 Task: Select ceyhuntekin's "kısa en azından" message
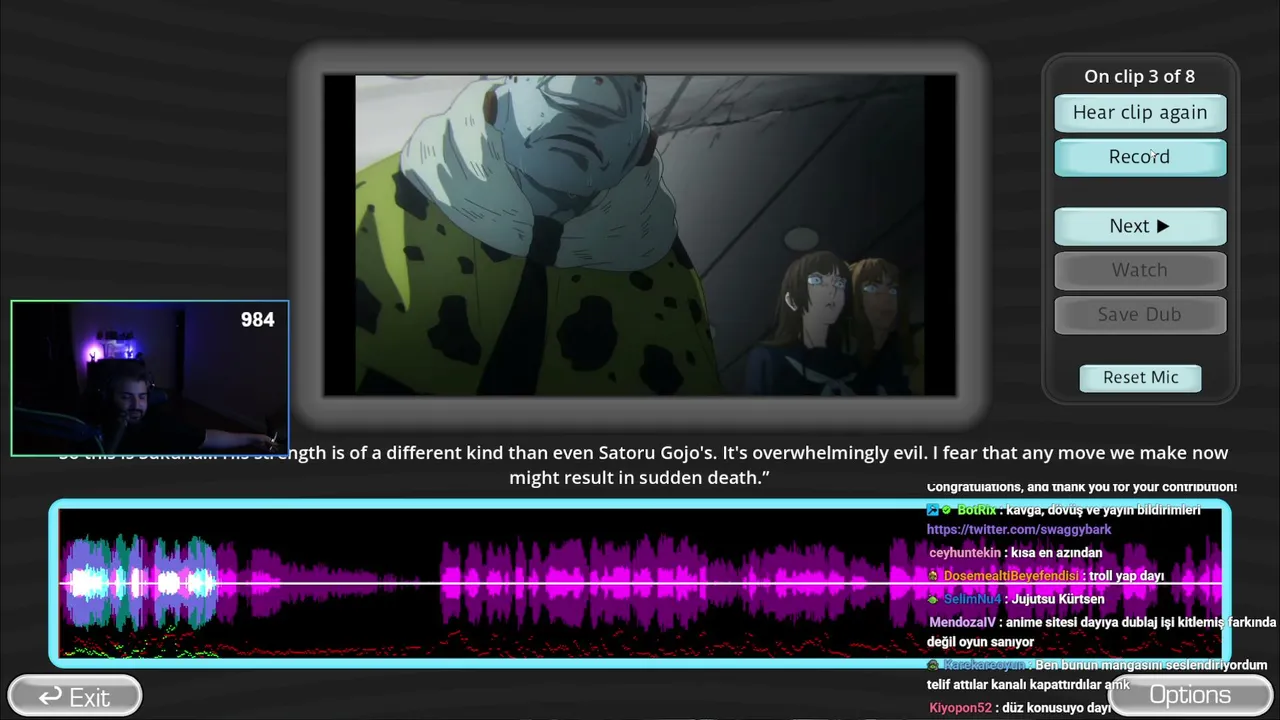coord(1015,552)
